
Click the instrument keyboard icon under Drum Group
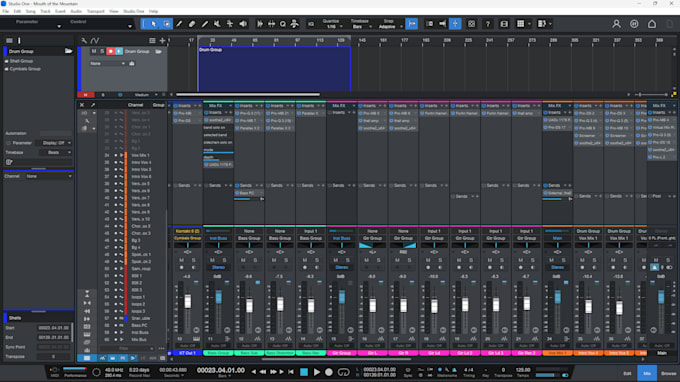[132, 63]
